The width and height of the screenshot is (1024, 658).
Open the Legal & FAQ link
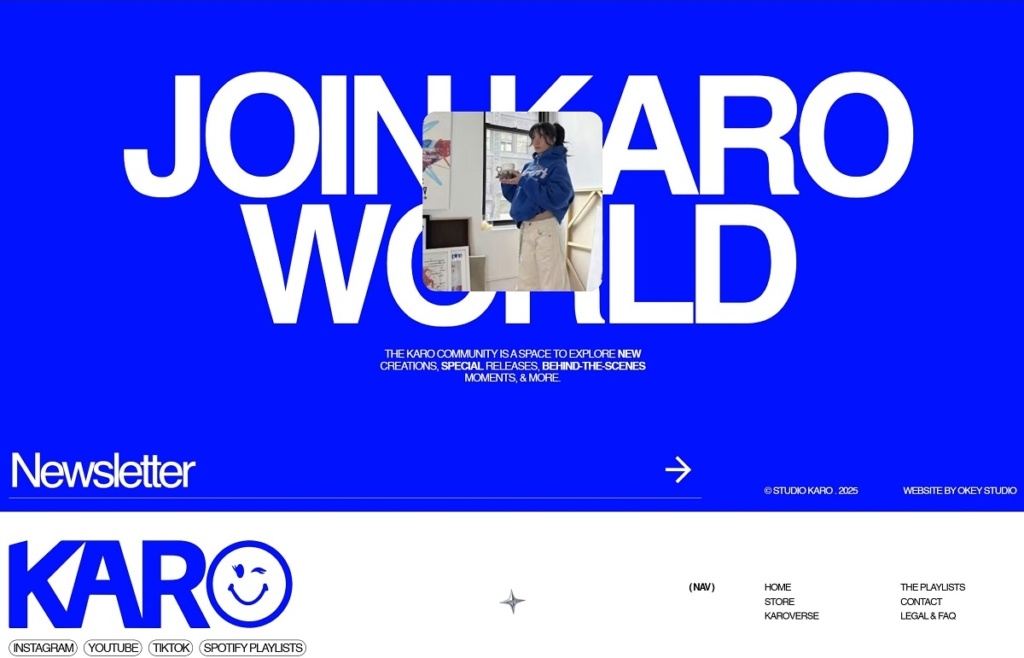(927, 616)
